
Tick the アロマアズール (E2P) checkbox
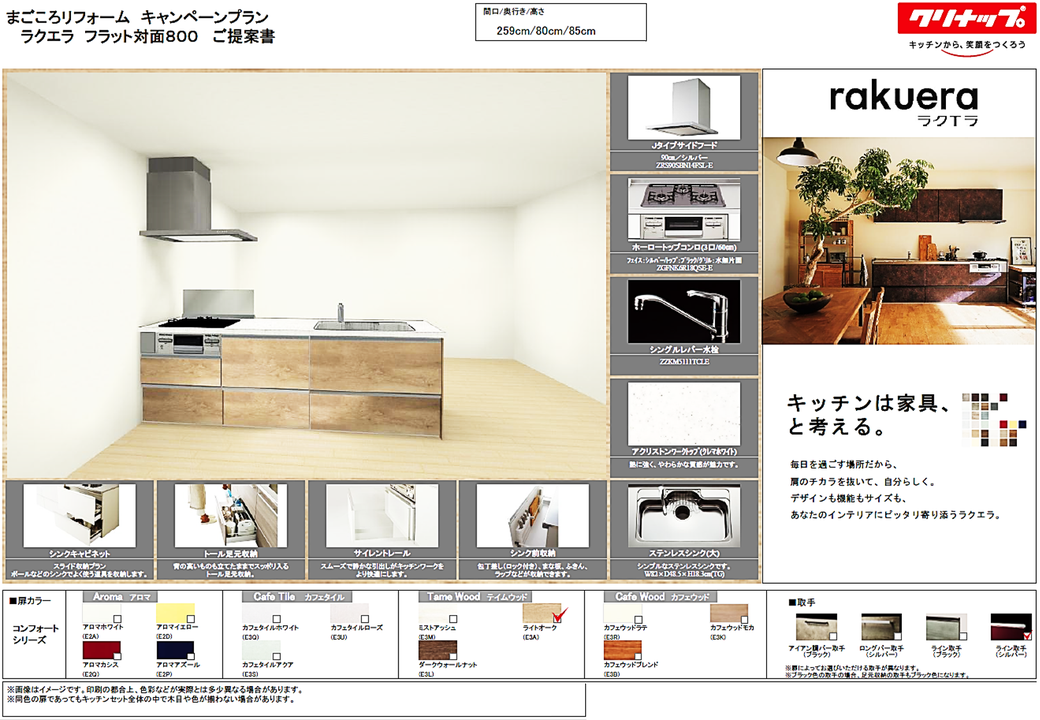[191, 656]
